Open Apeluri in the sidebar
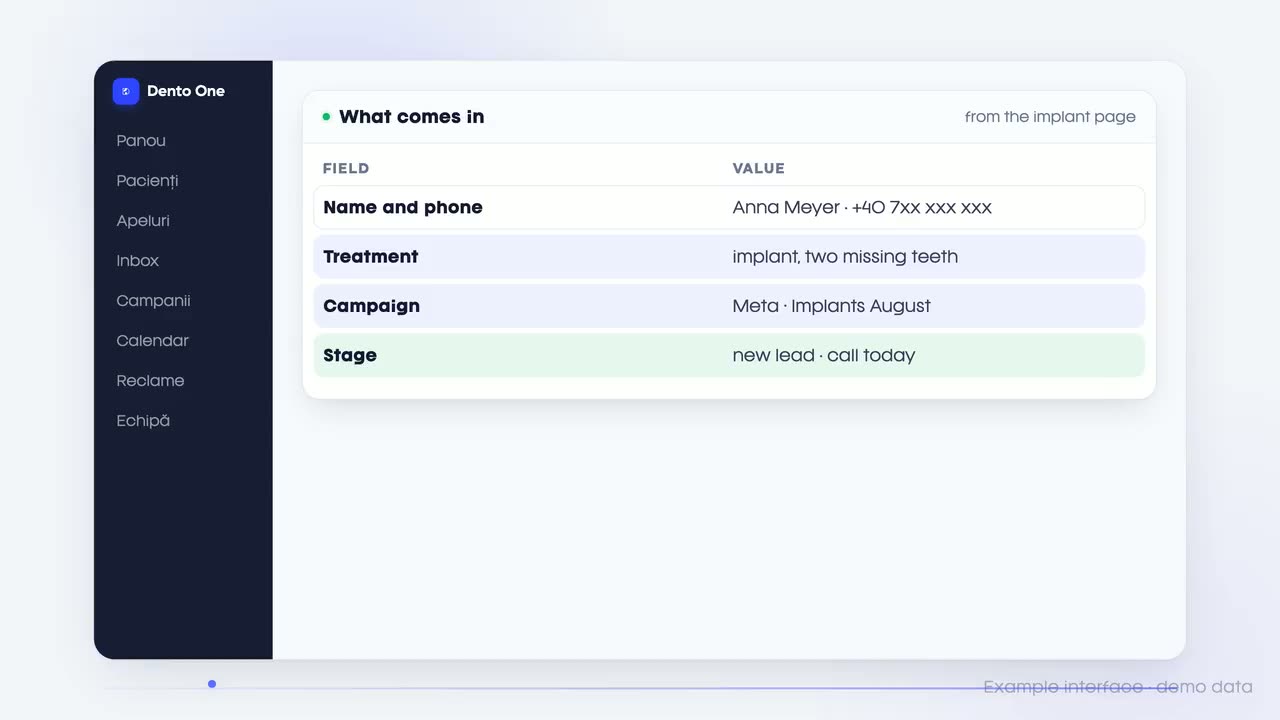 (143, 221)
